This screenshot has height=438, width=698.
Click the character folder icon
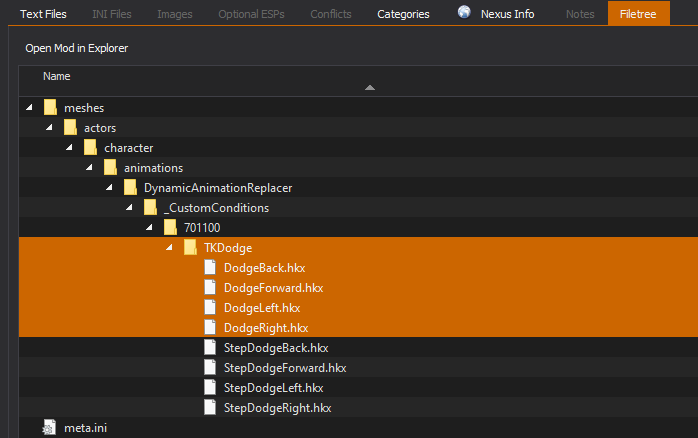(90, 147)
